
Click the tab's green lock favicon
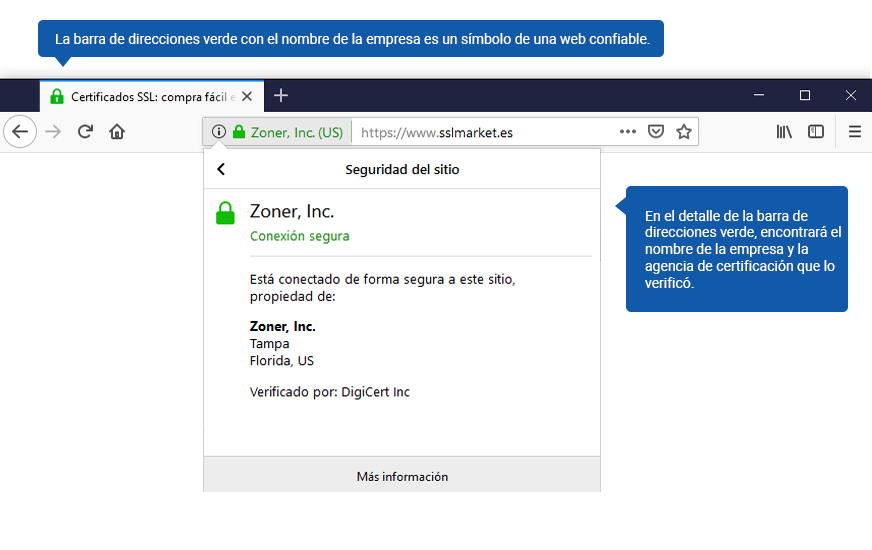click(57, 96)
